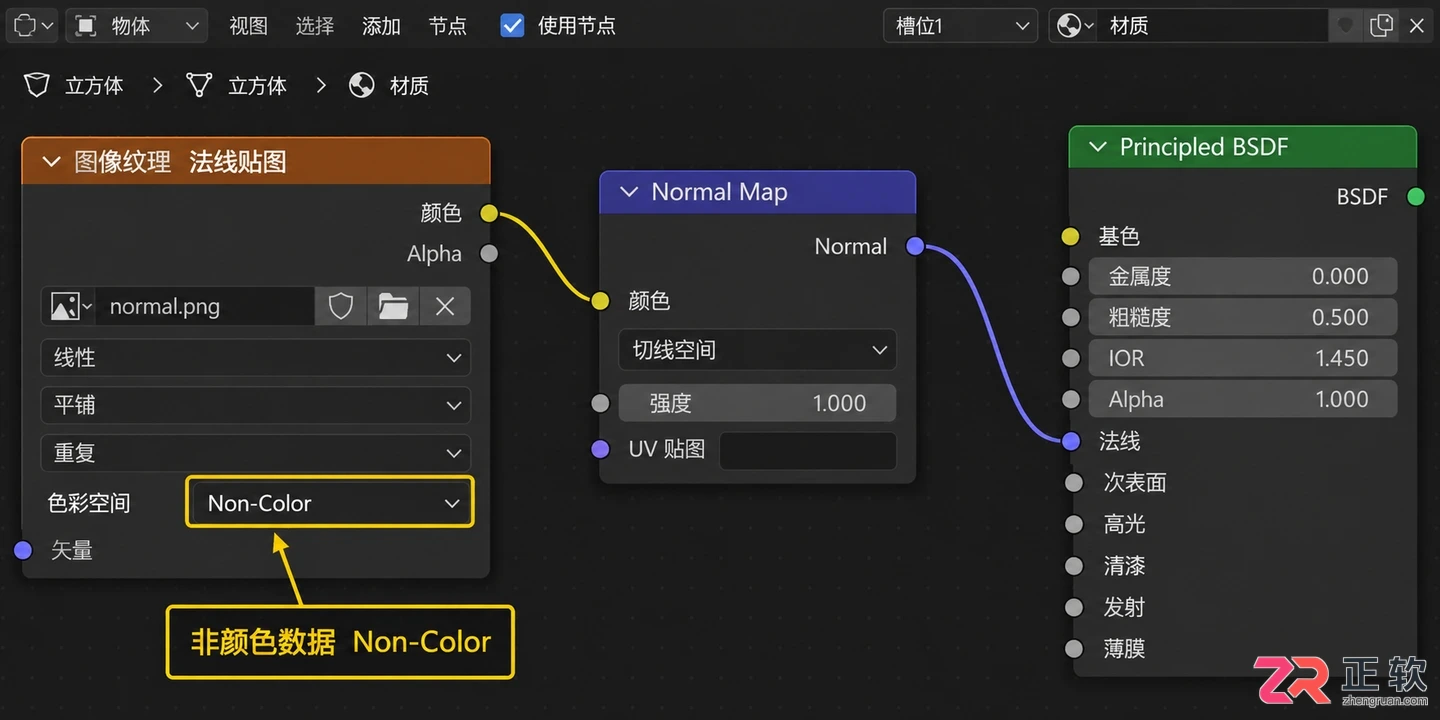Image resolution: width=1440 pixels, height=720 pixels.
Task: Click the 金属度 0.000 slider
Action: click(x=1243, y=276)
